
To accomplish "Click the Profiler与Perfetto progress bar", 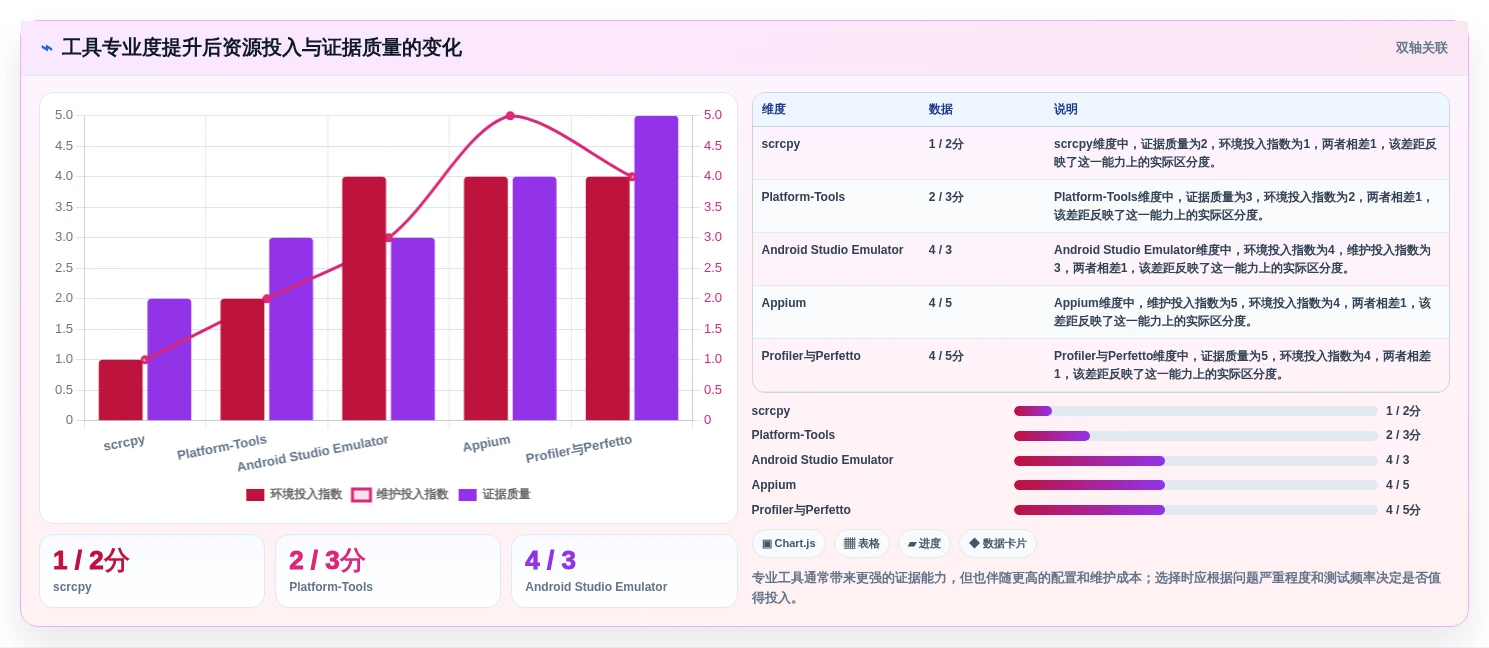I will coord(1195,510).
